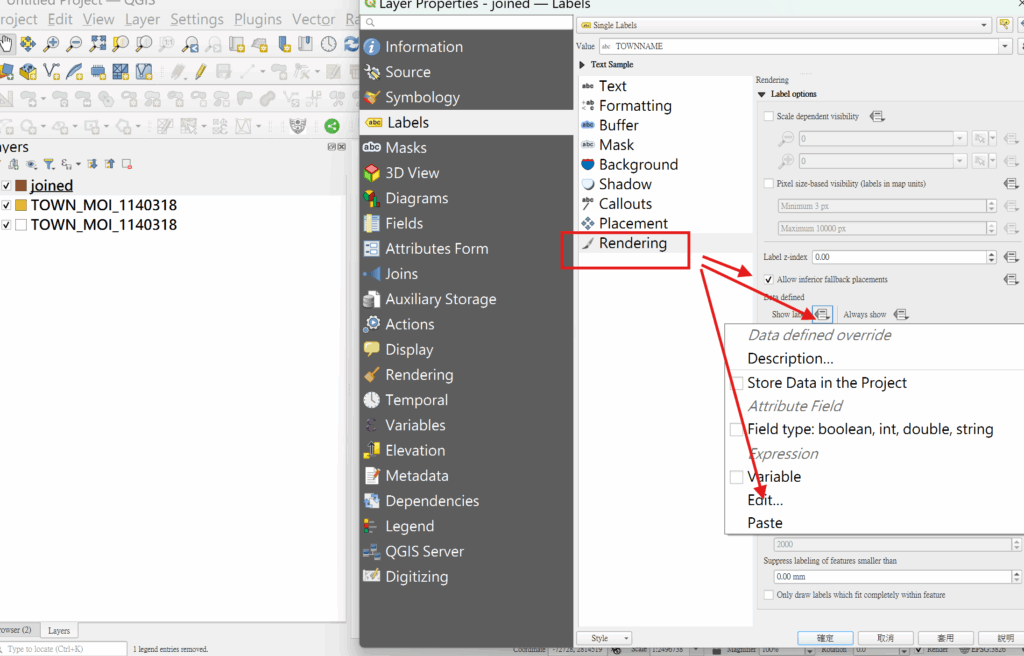Click the Zoom Last icon in toolbar
This screenshot has height=656, width=1024.
(x=190, y=44)
